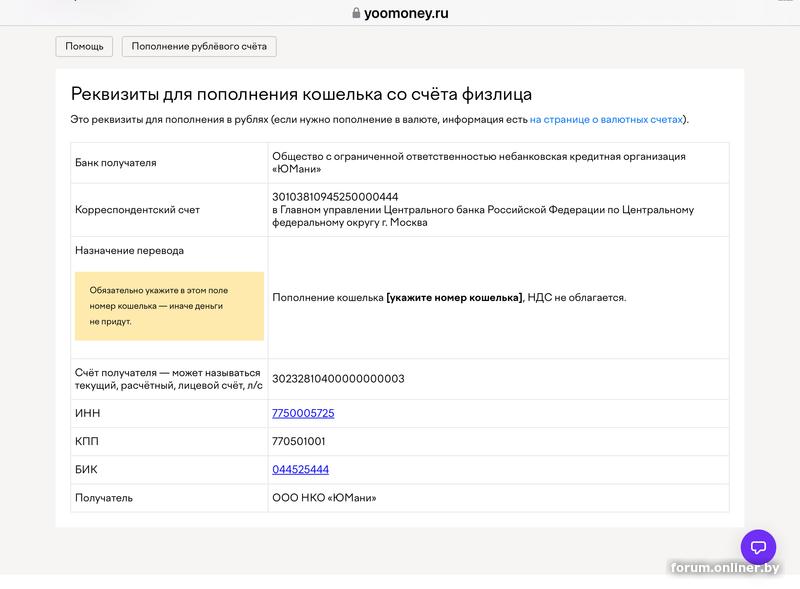This screenshot has height=589, width=800.
Task: Click the yoomoney.ru address text
Action: 406,13
